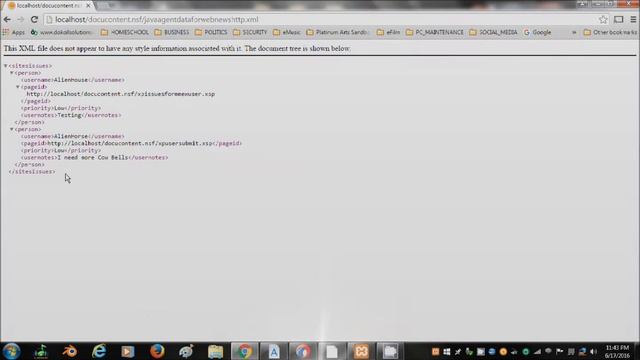640x360 pixels.
Task: Open the media player taskbar icon
Action: click(128, 351)
